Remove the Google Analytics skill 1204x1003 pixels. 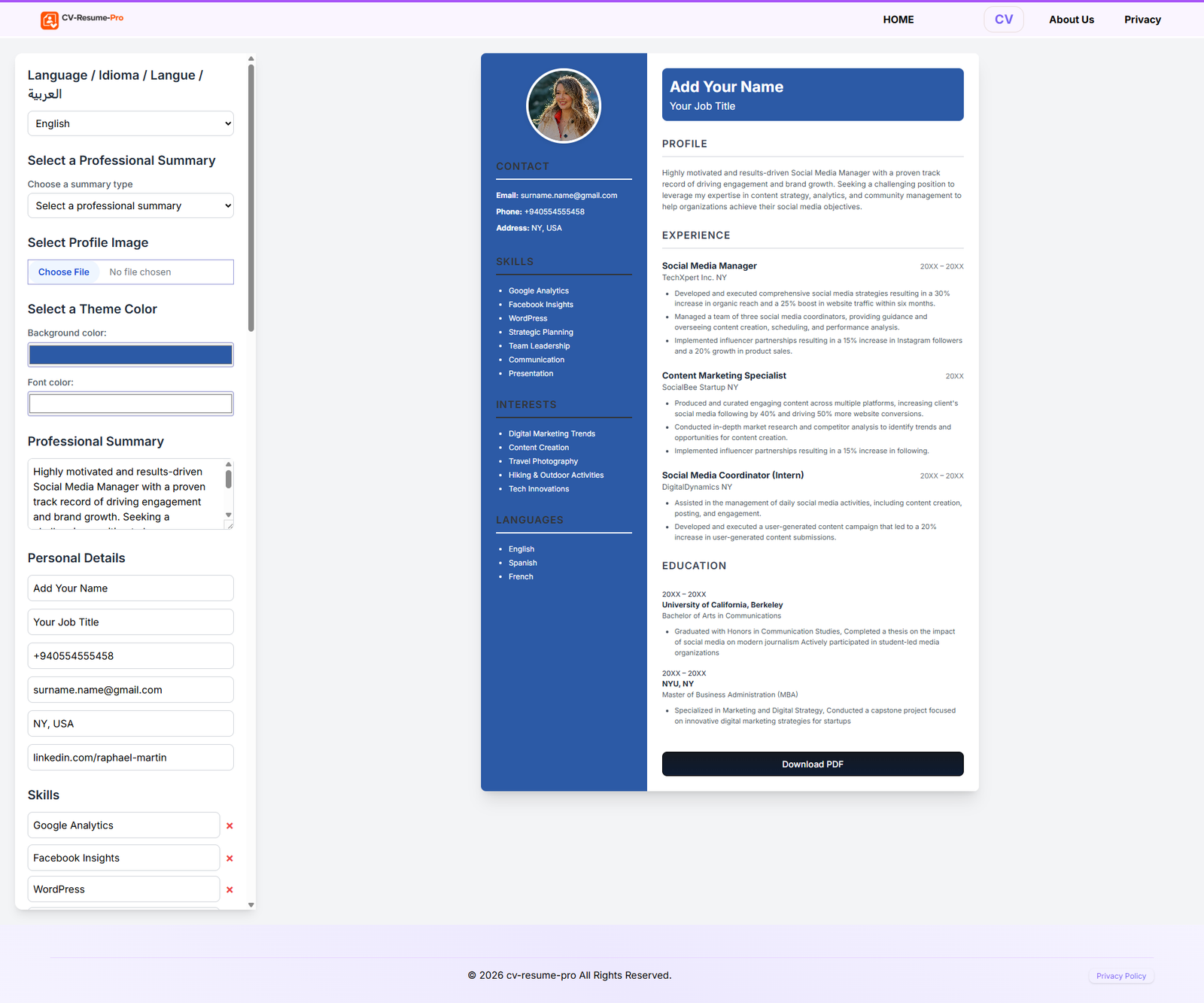pos(230,826)
